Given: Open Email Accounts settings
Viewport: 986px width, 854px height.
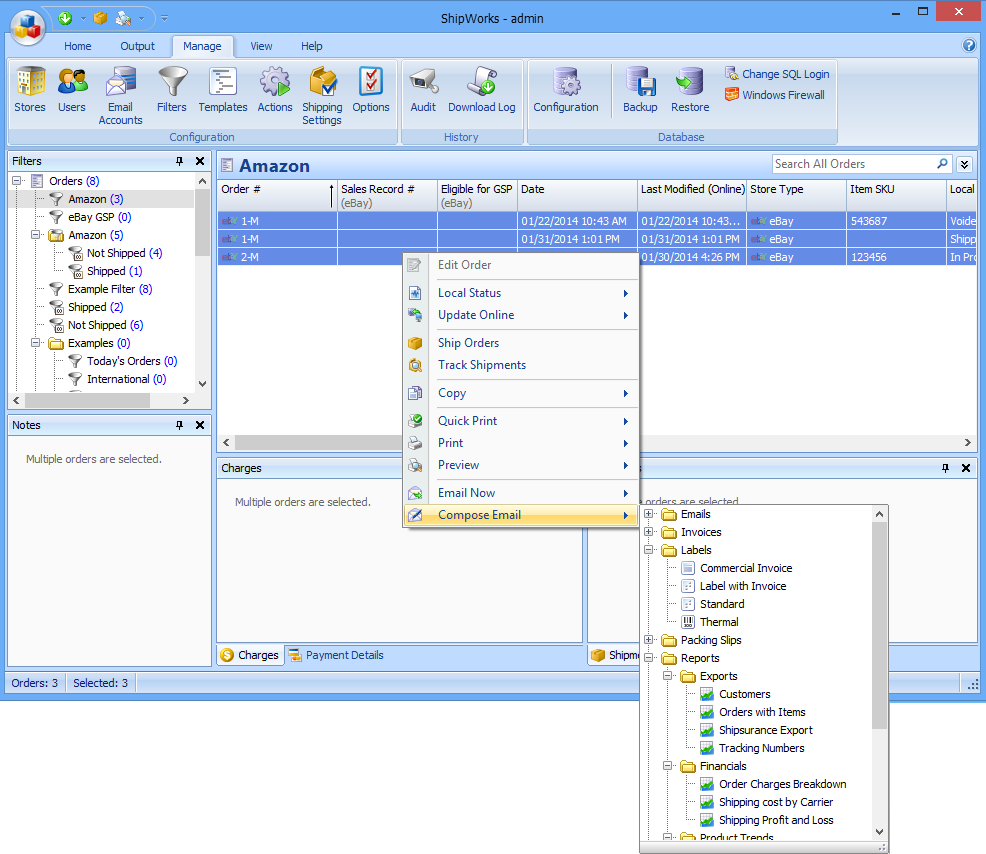Looking at the screenshot, I should click(120, 96).
